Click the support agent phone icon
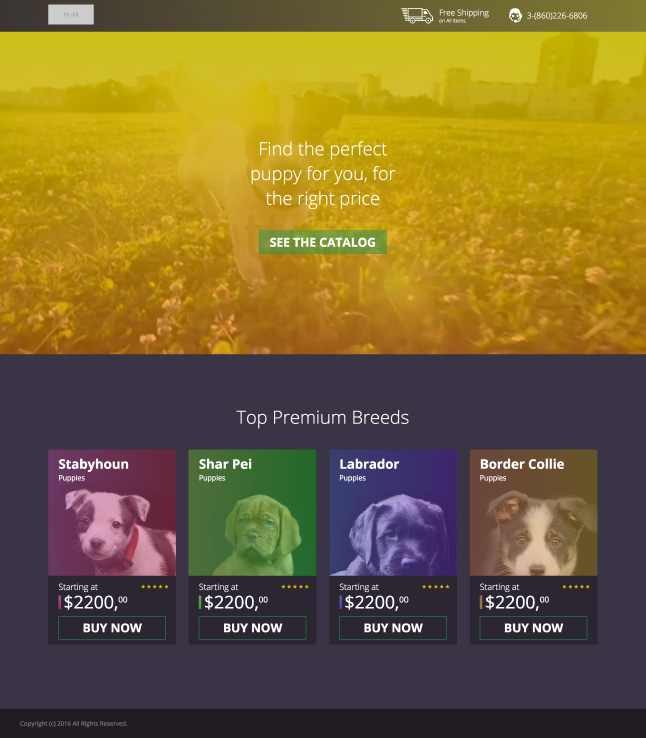Screen dimensions: 646x738 (x=515, y=16)
